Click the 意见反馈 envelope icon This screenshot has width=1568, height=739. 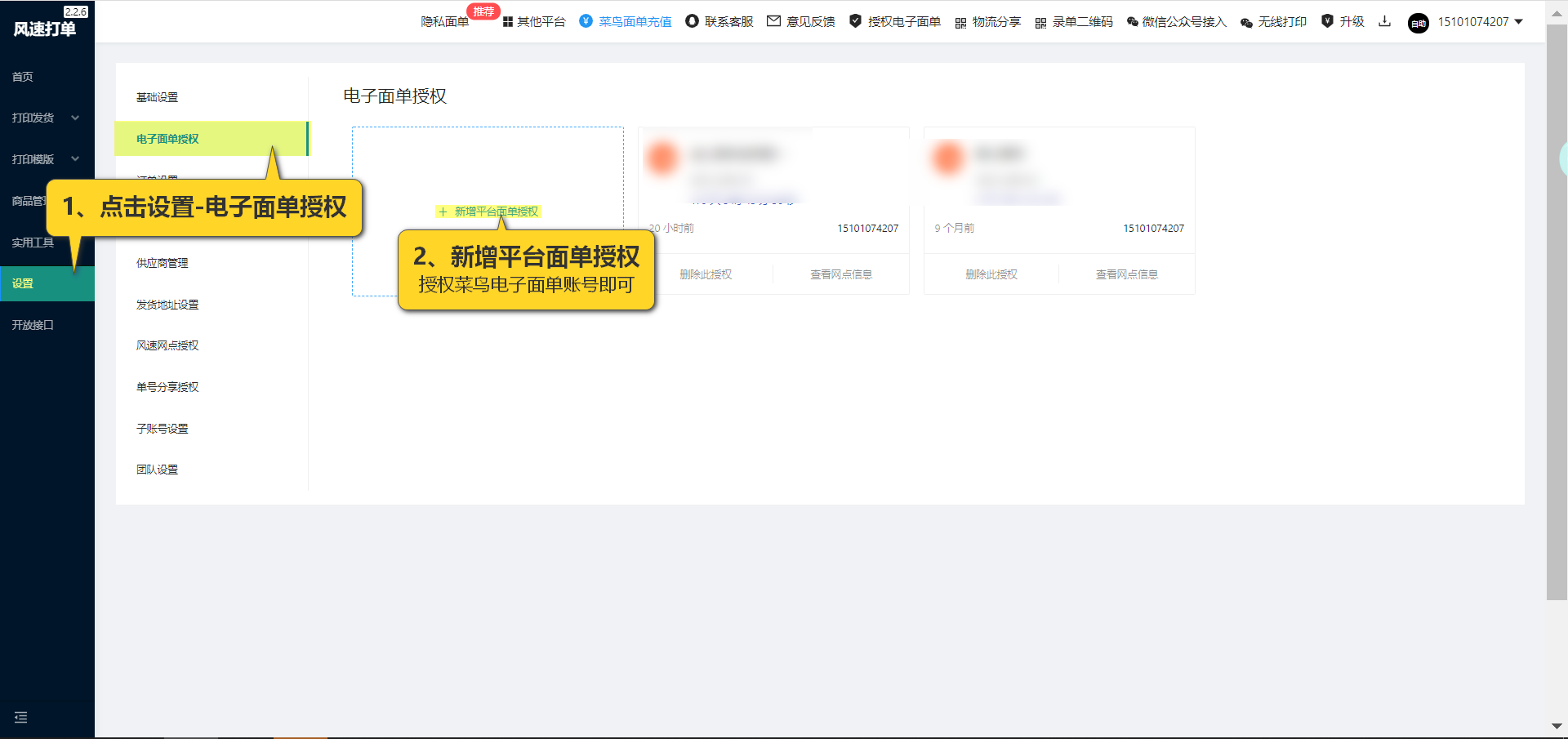click(x=773, y=21)
